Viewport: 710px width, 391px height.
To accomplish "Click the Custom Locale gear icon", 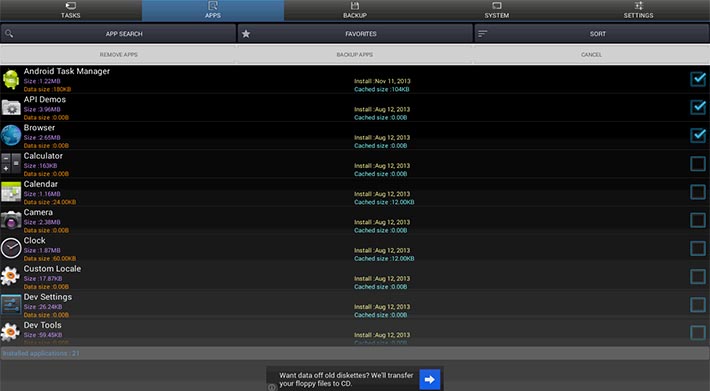I will click(11, 276).
